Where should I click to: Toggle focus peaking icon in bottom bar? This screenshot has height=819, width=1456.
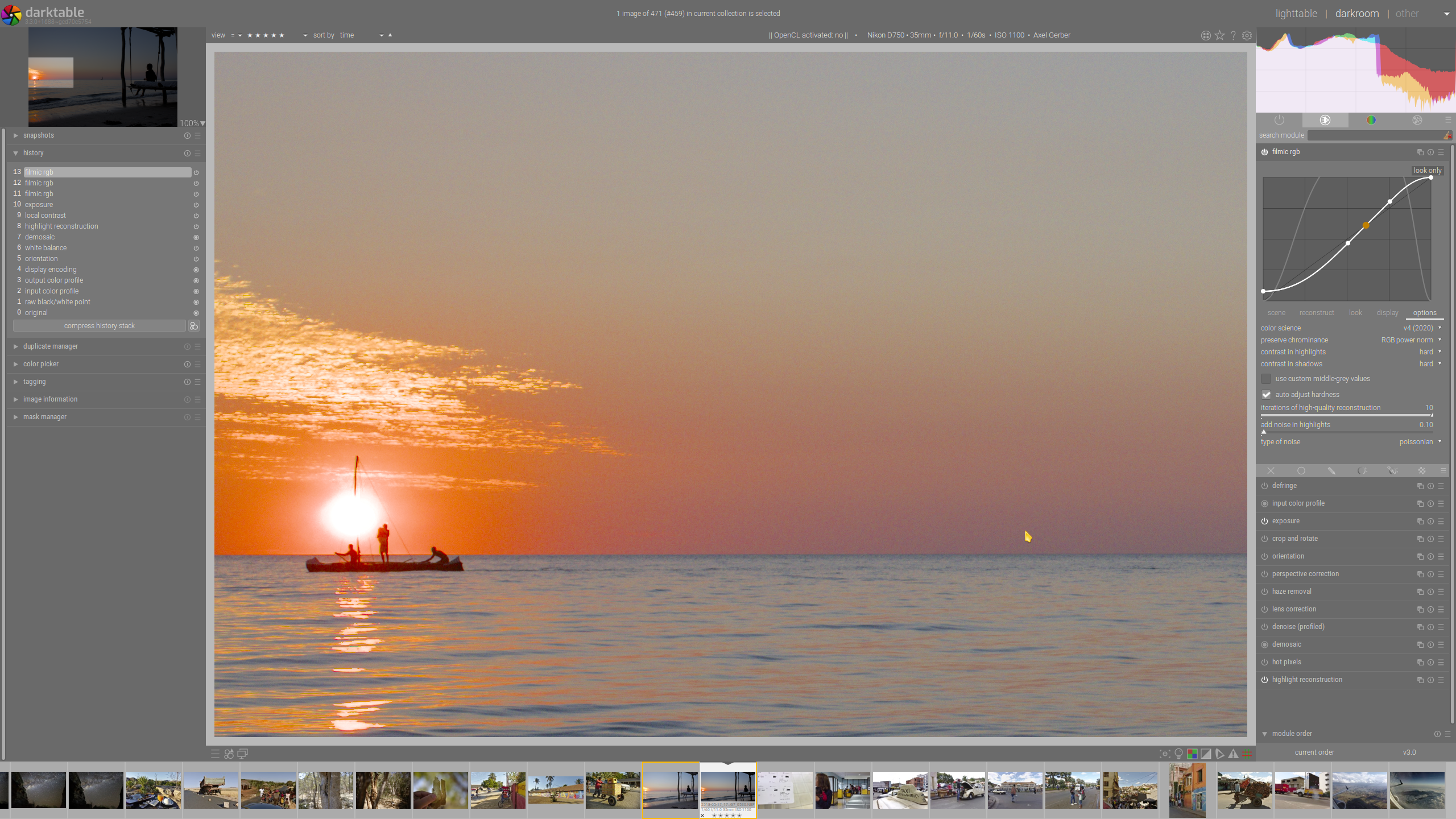click(x=1165, y=754)
